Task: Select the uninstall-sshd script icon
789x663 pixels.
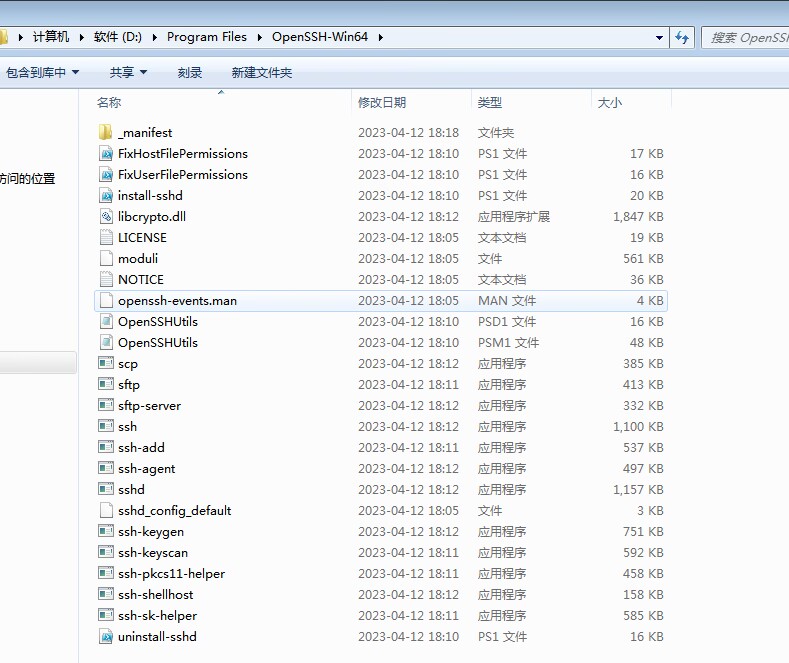Action: [x=106, y=637]
